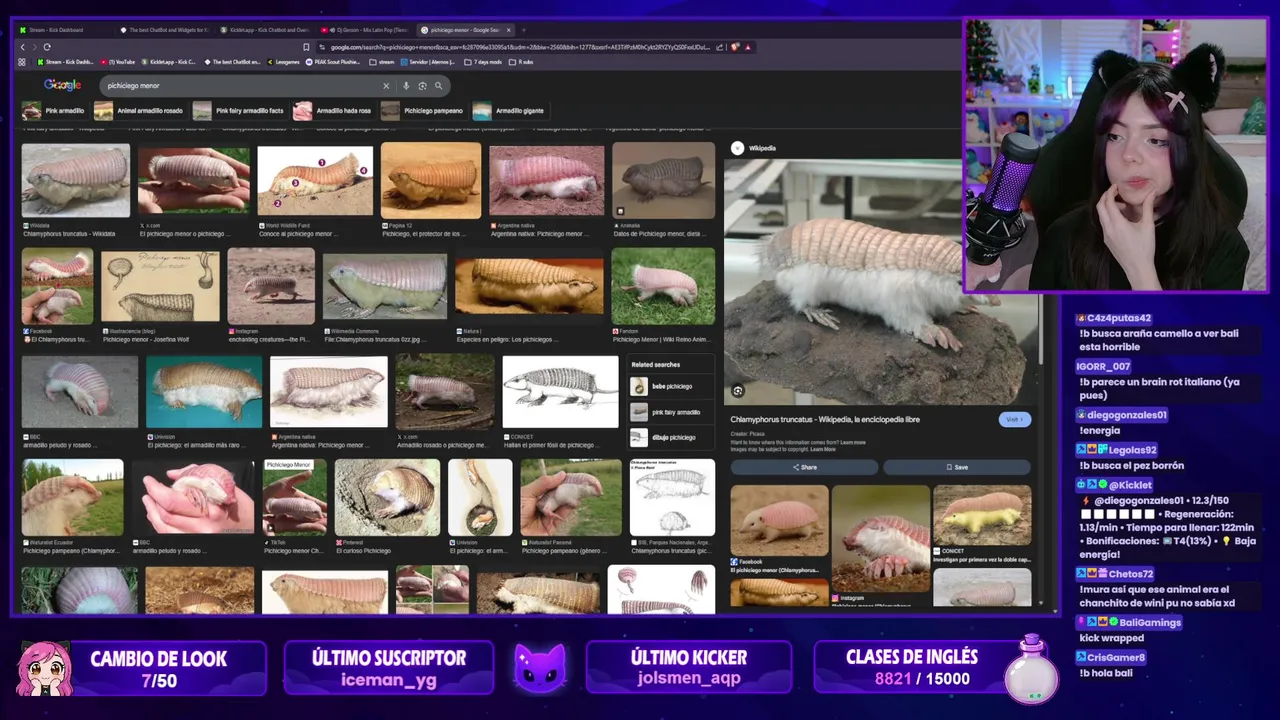Open the stream bookmarks folder
This screenshot has width=1280, height=720.
[382, 62]
